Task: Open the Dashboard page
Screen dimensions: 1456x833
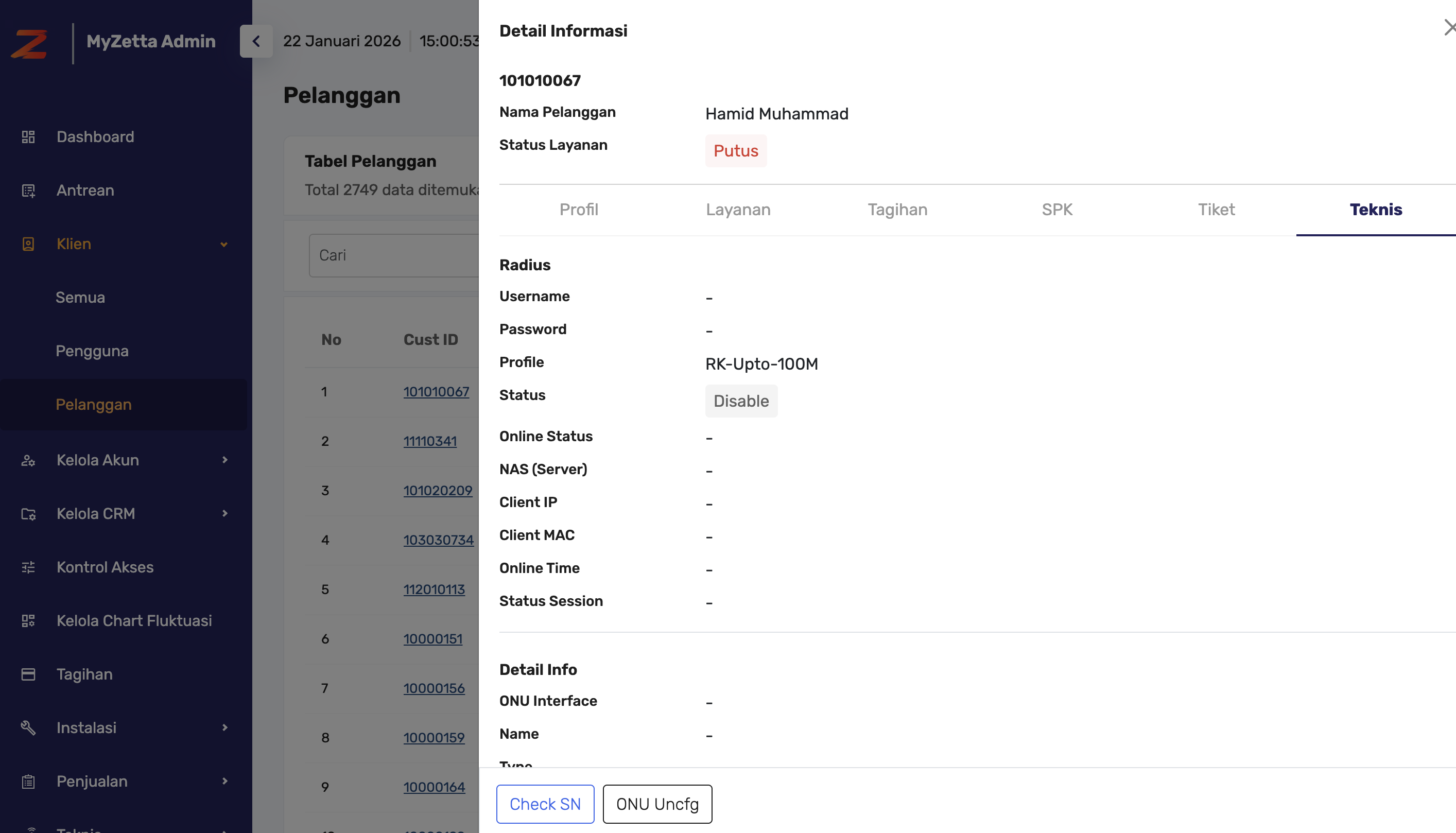Action: pos(28,137)
